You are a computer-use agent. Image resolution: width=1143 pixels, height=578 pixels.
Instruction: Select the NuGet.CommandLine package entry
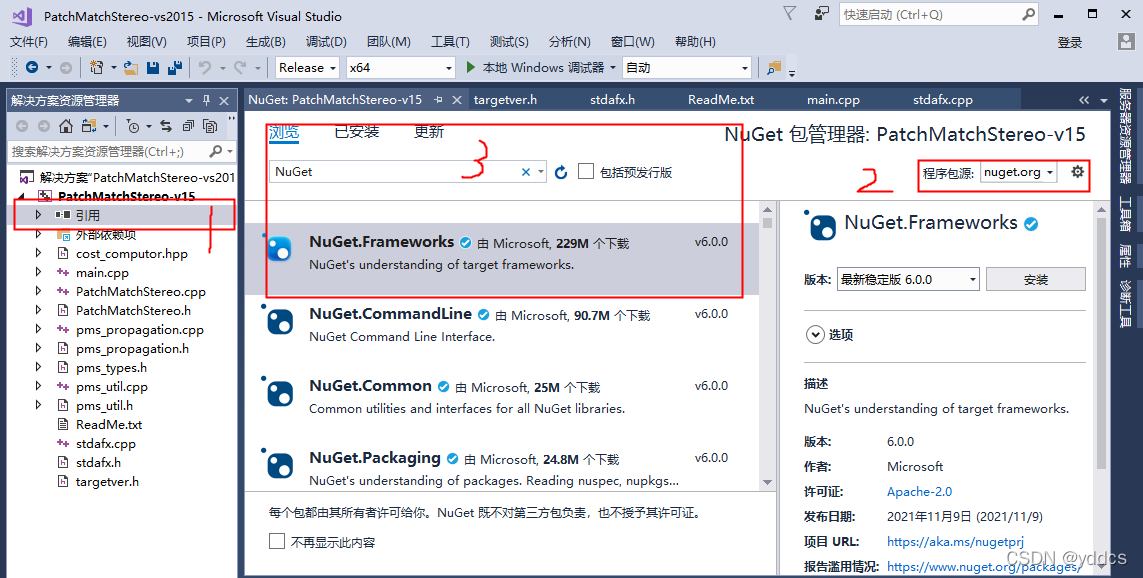pyautogui.click(x=501, y=326)
